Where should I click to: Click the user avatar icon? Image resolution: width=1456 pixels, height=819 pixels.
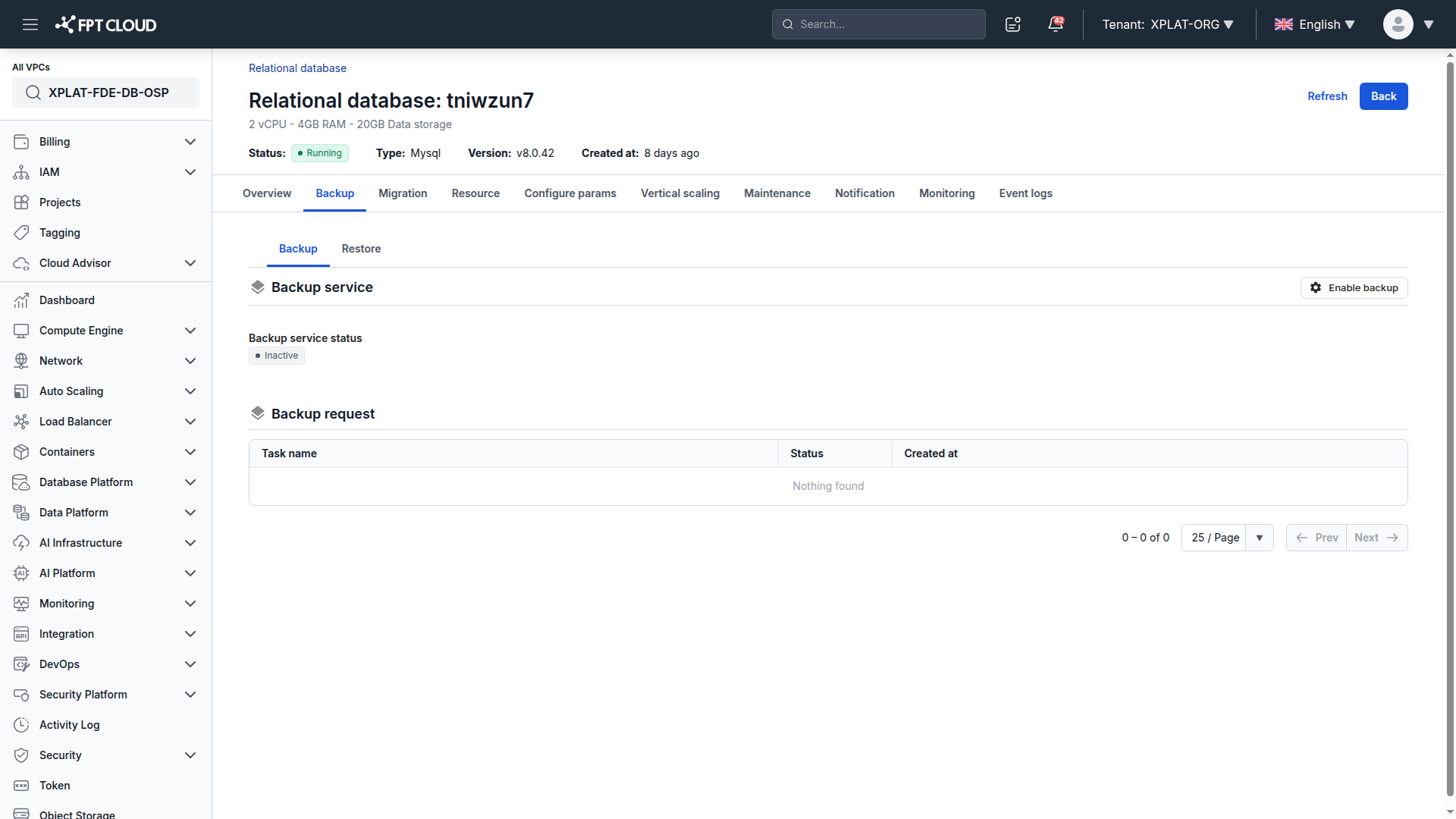click(x=1398, y=24)
